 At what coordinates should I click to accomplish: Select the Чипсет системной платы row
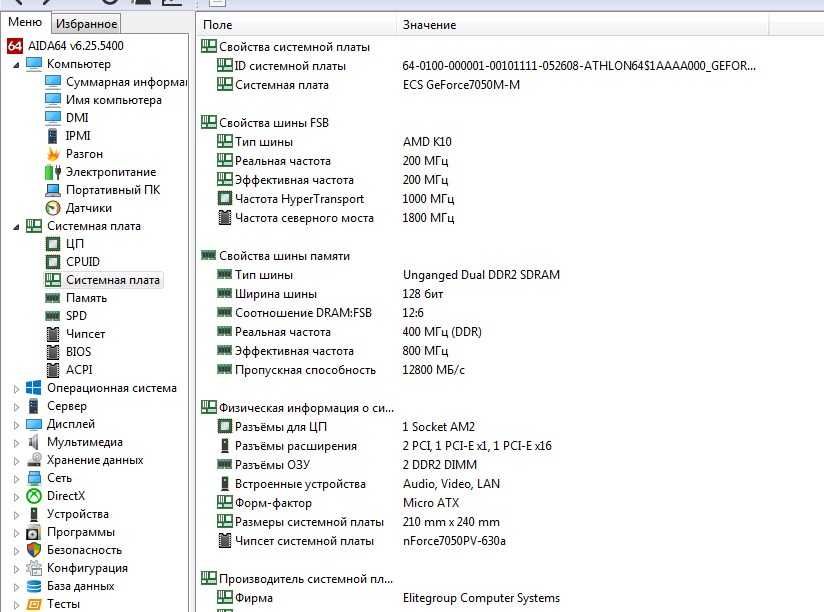click(361, 541)
